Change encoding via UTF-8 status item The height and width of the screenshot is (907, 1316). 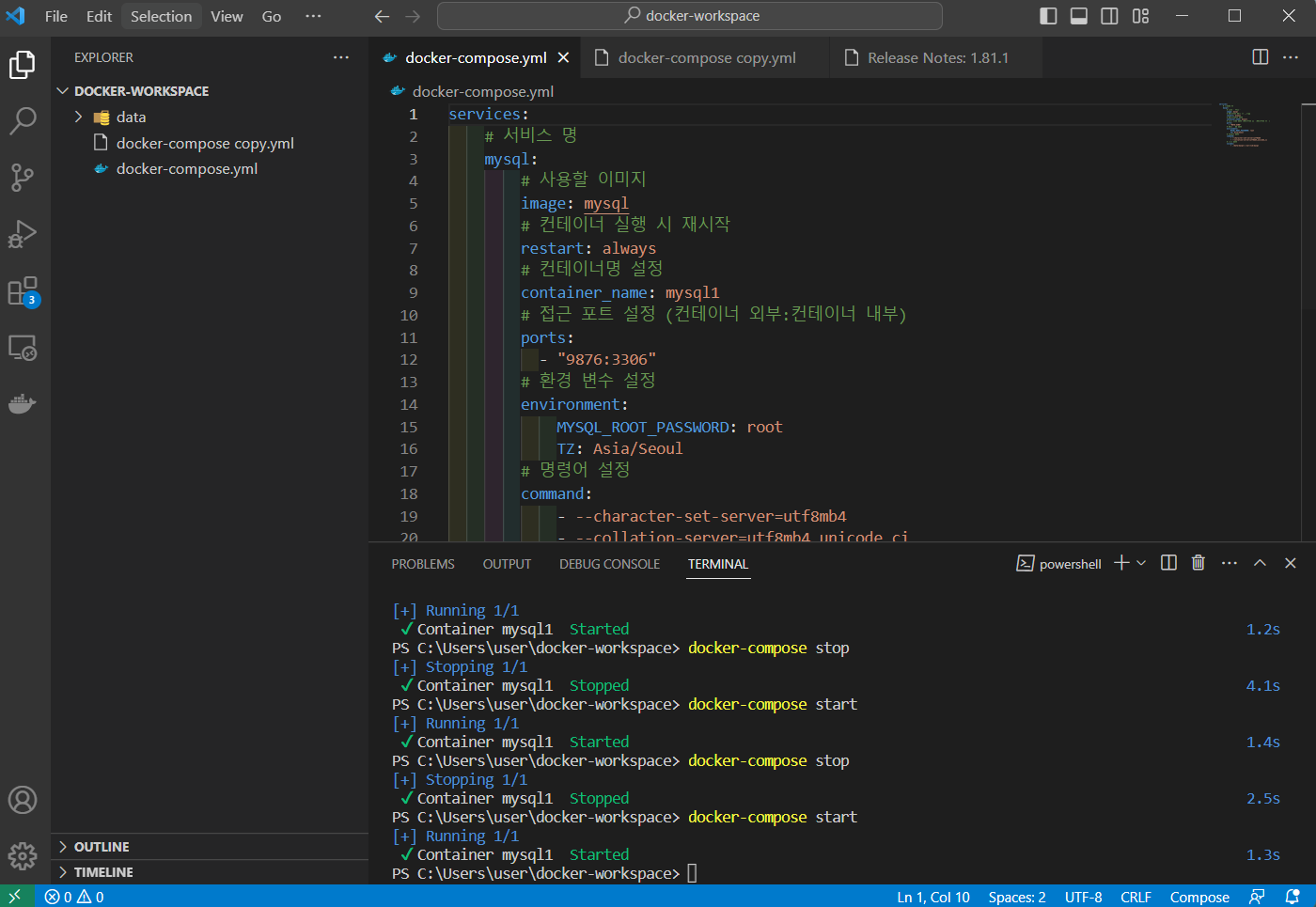pos(1083,897)
